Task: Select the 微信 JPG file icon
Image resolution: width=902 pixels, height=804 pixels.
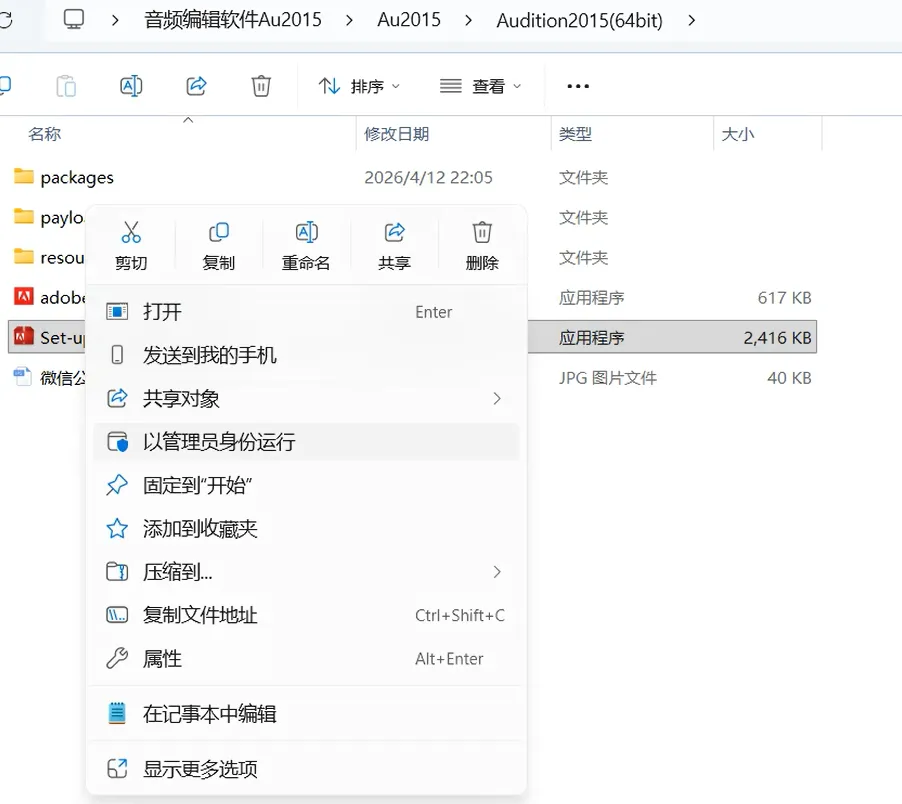Action: [22, 377]
